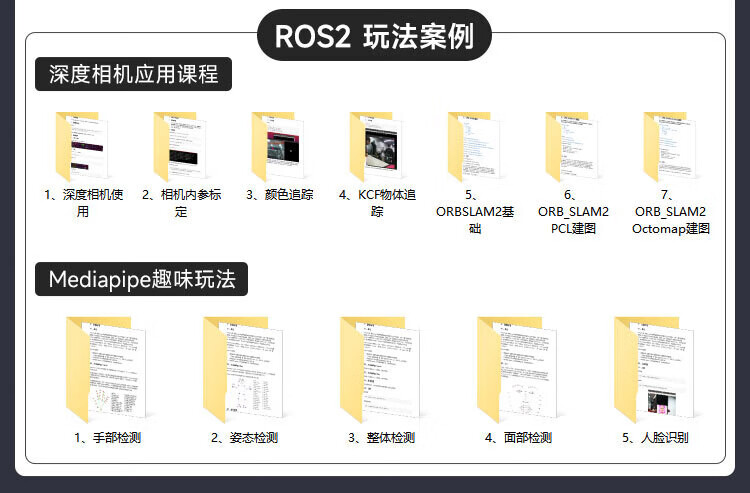This screenshot has height=493, width=750.
Task: Click the 深度相机应用课程 section header
Action: [133, 75]
